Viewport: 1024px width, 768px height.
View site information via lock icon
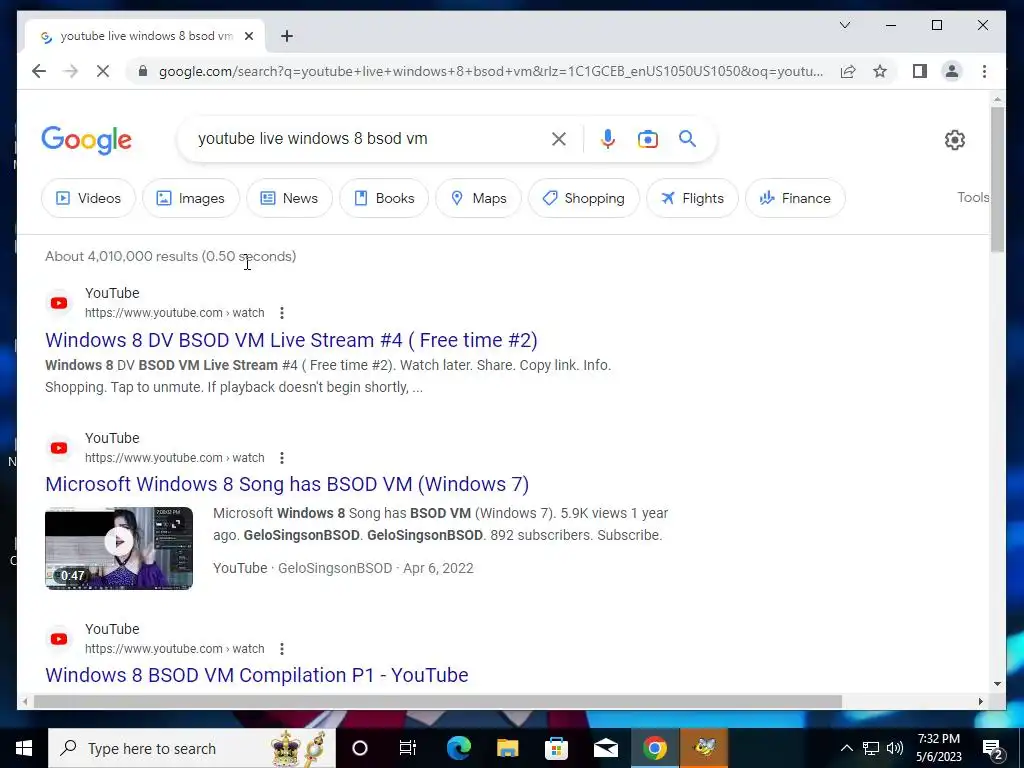(142, 71)
